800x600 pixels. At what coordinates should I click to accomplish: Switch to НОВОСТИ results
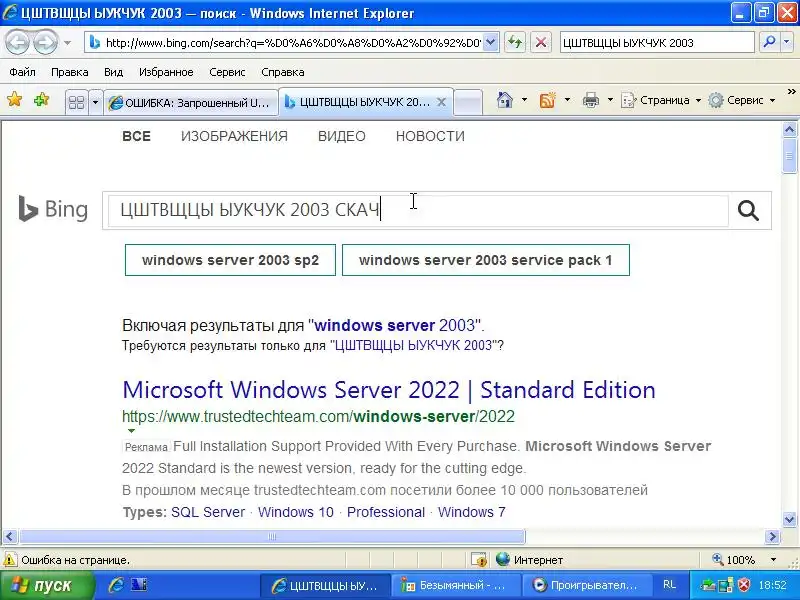tap(430, 136)
